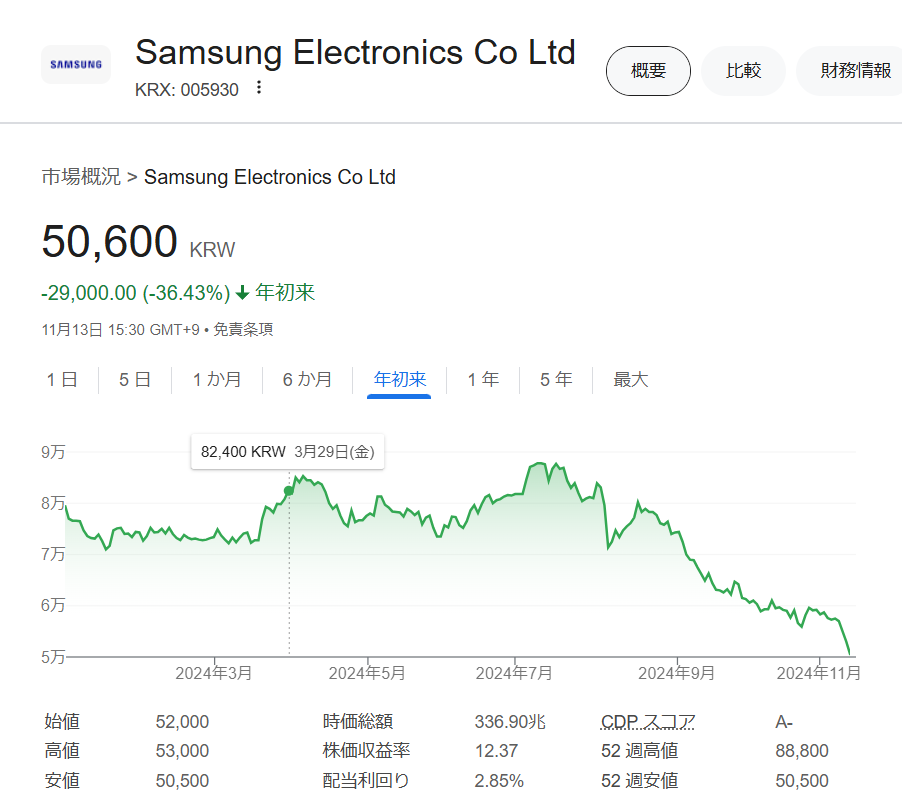Select the 最大 maximum range
The width and height of the screenshot is (902, 793).
click(x=630, y=380)
